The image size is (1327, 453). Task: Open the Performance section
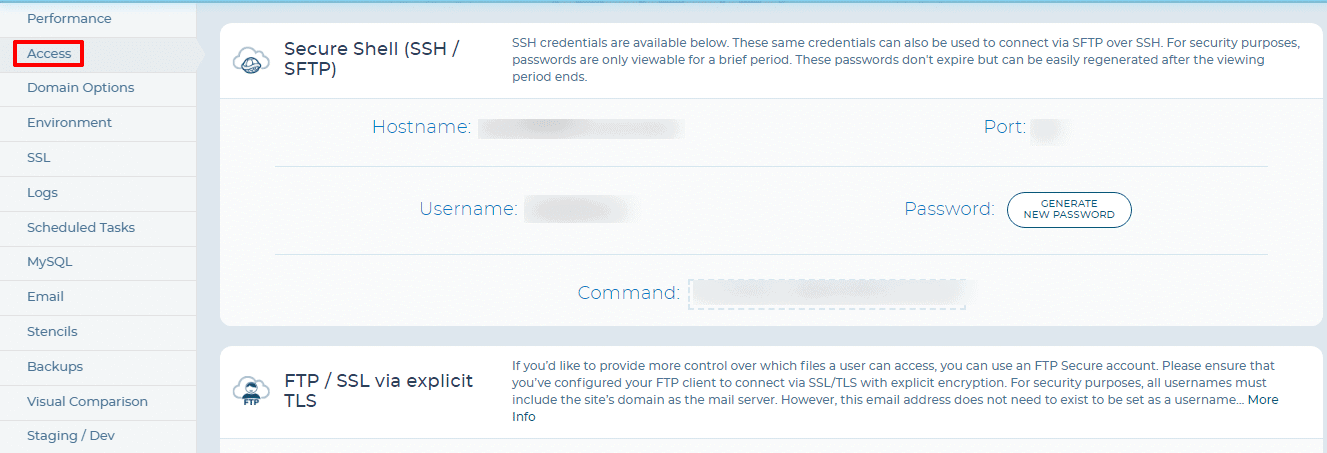point(69,19)
